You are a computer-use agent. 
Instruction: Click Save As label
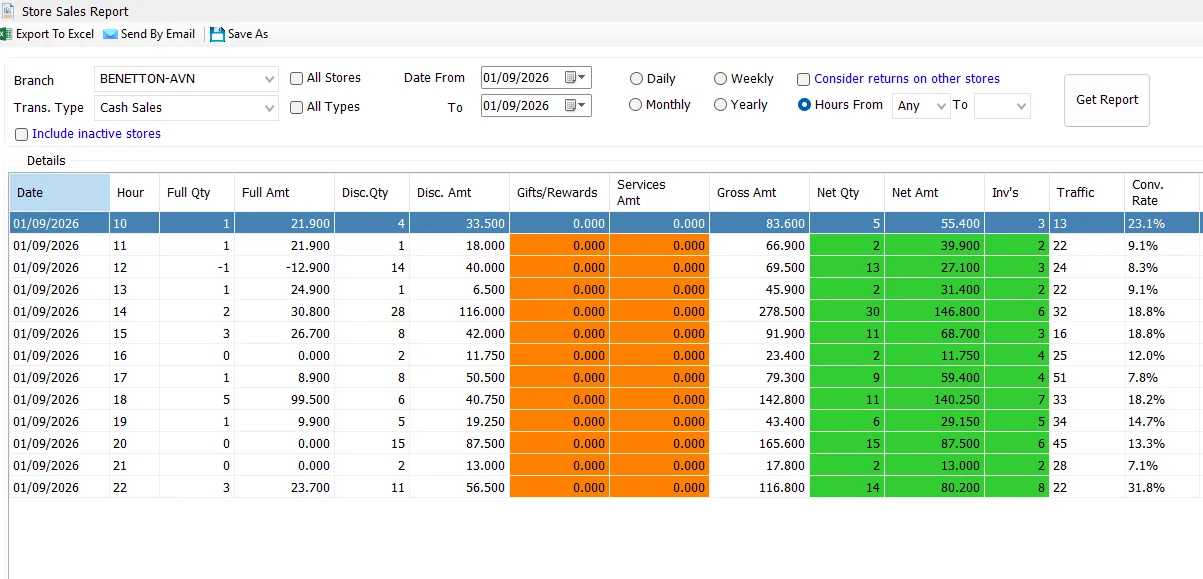248,34
